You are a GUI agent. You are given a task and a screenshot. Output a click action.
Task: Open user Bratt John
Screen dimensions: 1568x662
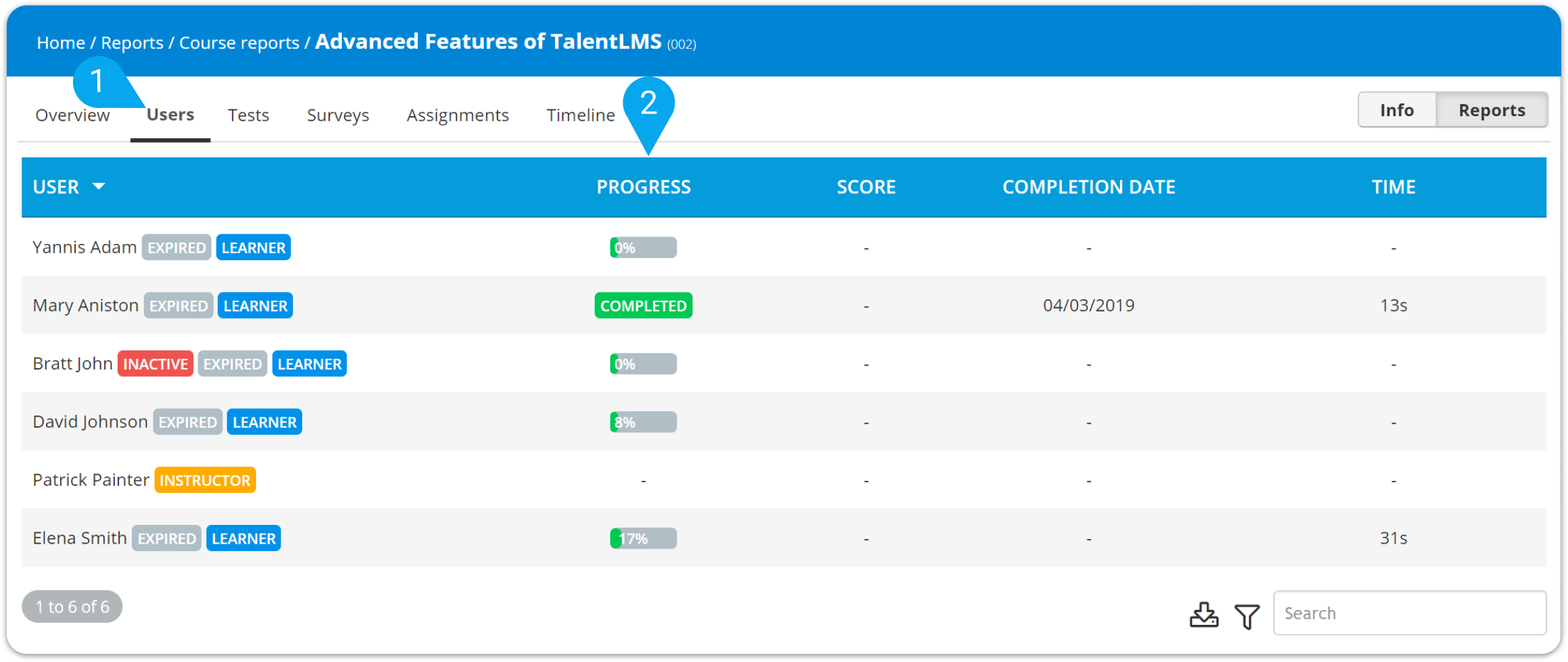coord(72,364)
